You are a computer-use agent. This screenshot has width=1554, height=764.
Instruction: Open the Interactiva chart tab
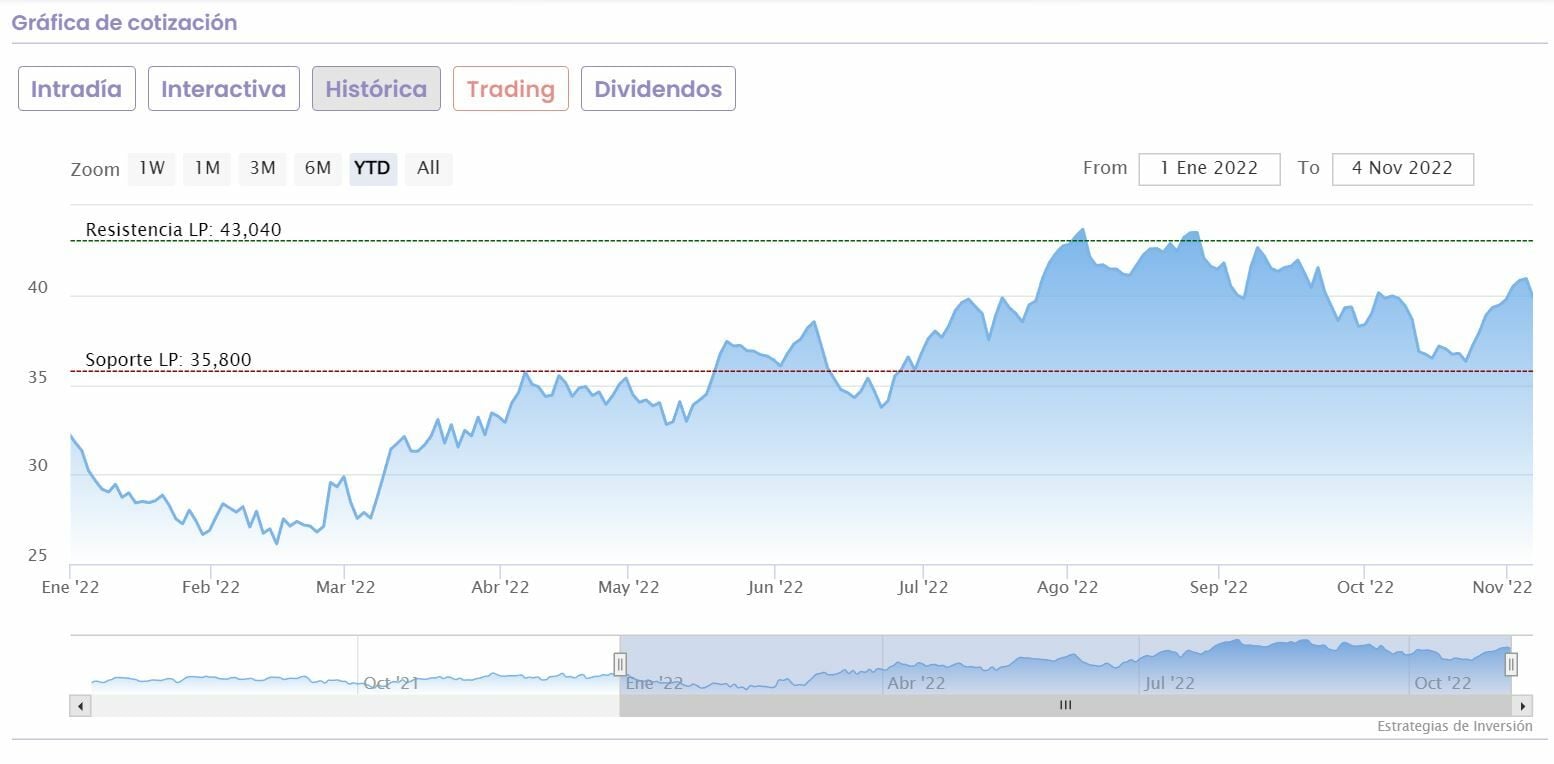click(x=224, y=89)
